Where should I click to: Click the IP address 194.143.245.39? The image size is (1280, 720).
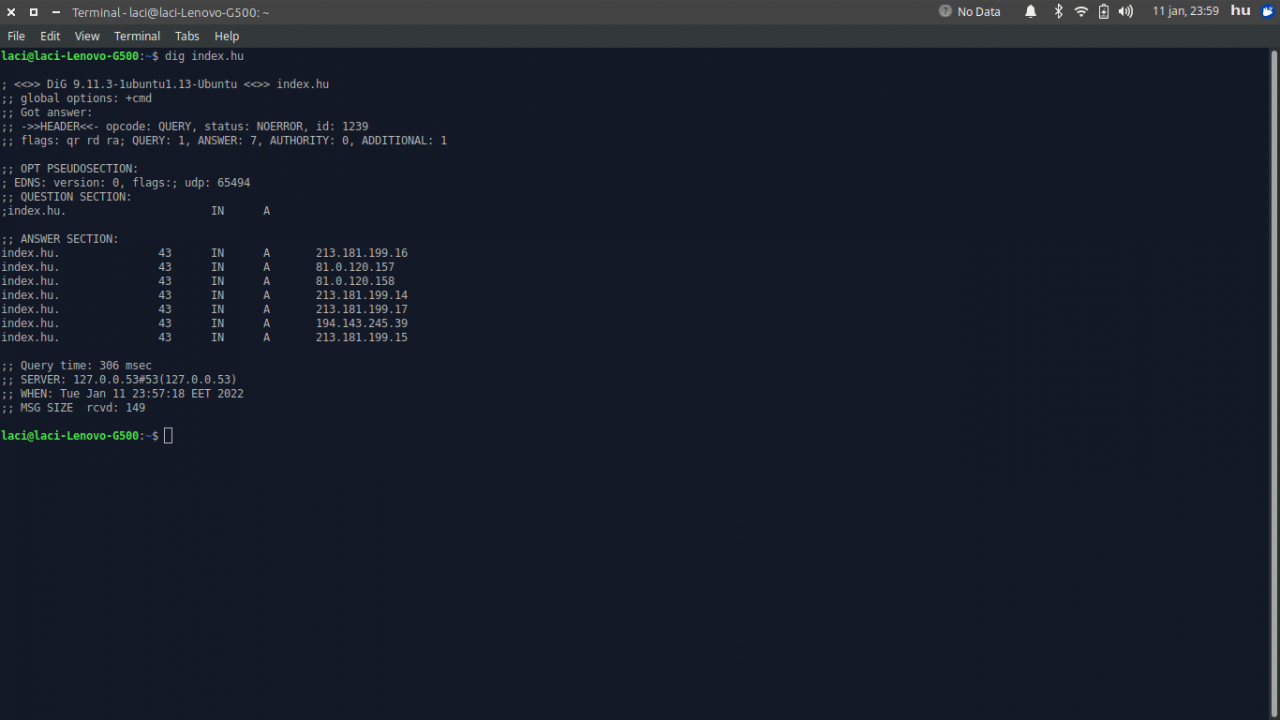click(x=362, y=323)
